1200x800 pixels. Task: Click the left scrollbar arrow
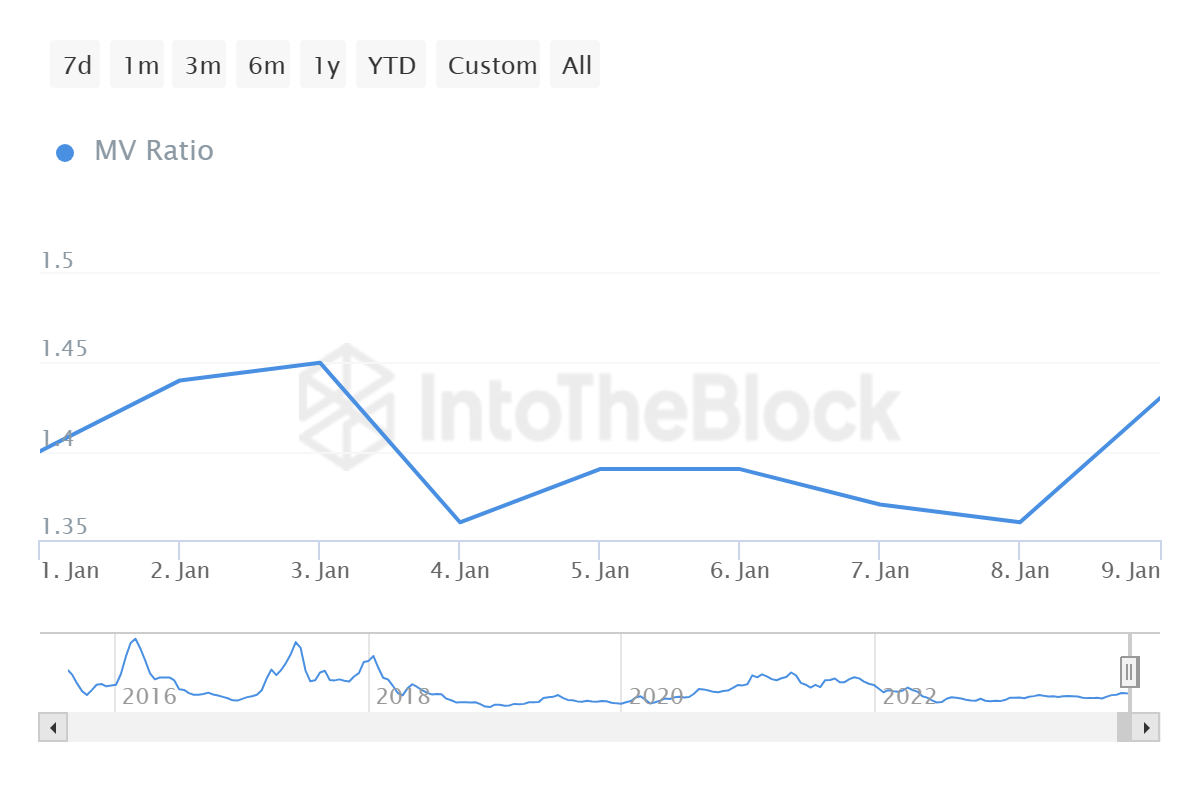coord(53,727)
